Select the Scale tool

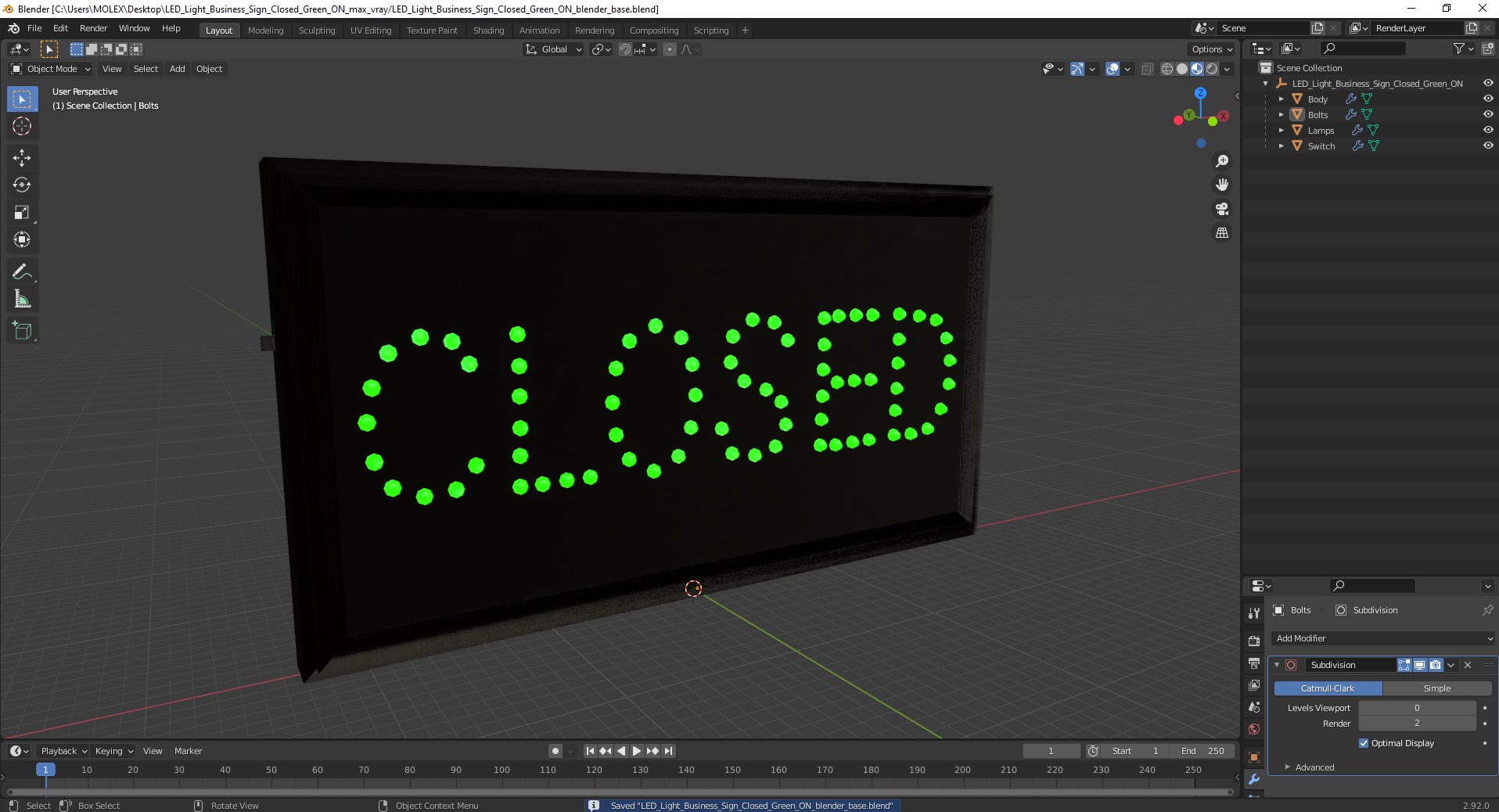coord(22,213)
